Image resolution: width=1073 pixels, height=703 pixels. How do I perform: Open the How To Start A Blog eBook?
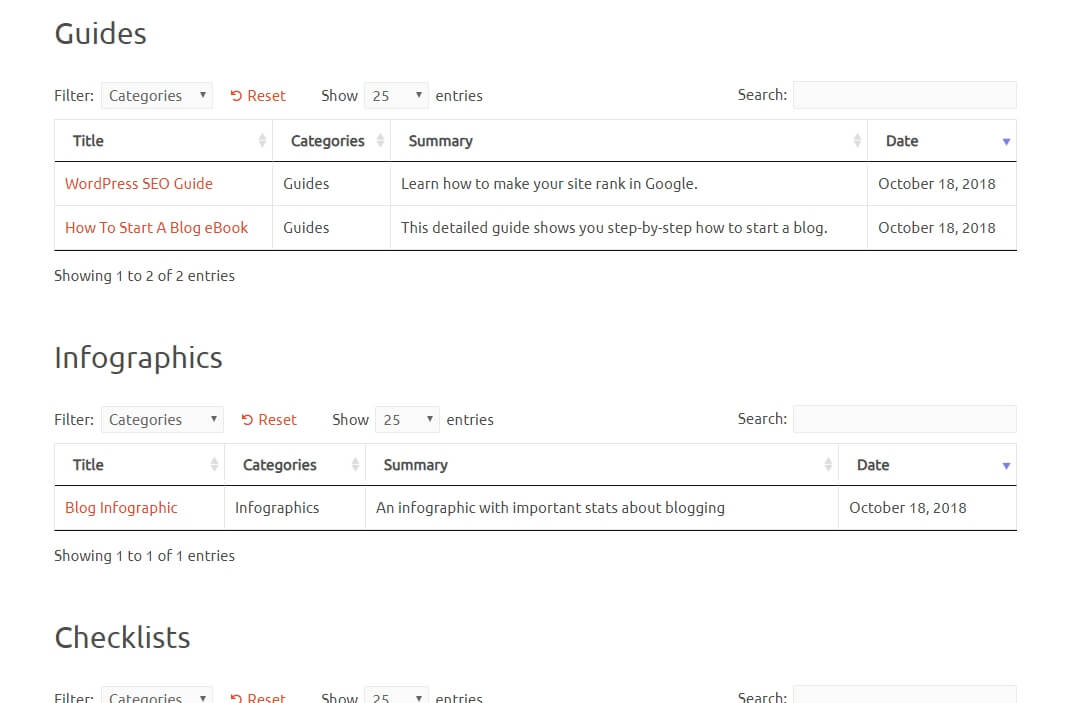click(156, 227)
